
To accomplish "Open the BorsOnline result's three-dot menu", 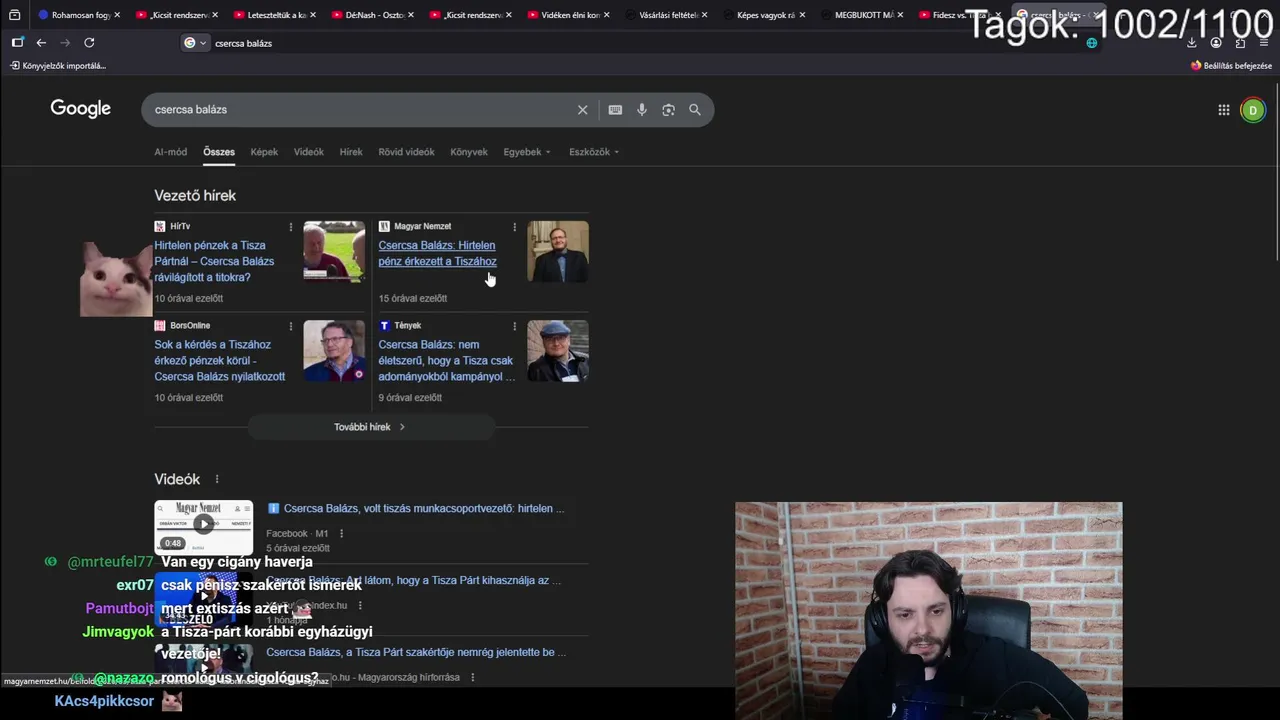I will tap(291, 326).
